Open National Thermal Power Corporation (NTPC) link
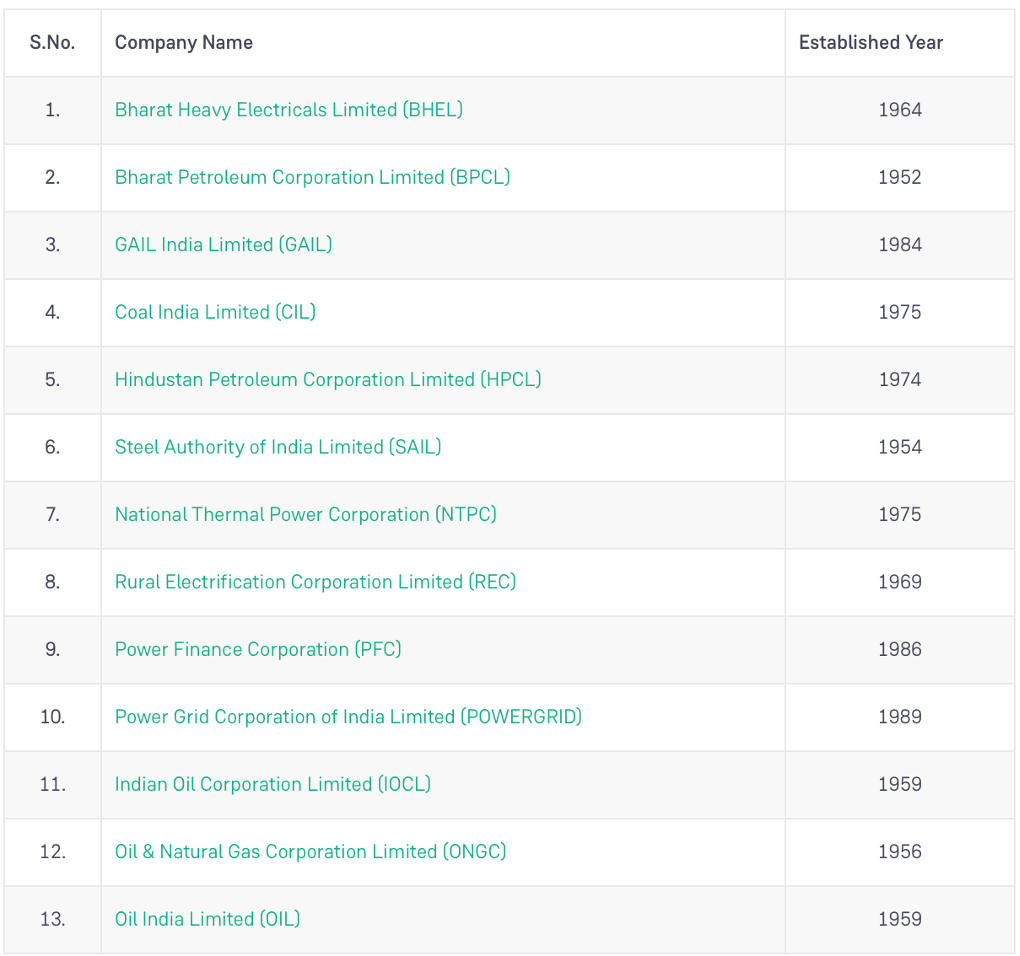This screenshot has height=956, width=1020. coord(306,514)
